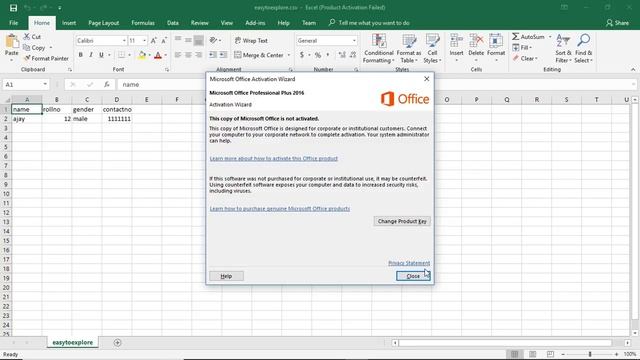Click the AutoSum sigma icon

point(516,37)
